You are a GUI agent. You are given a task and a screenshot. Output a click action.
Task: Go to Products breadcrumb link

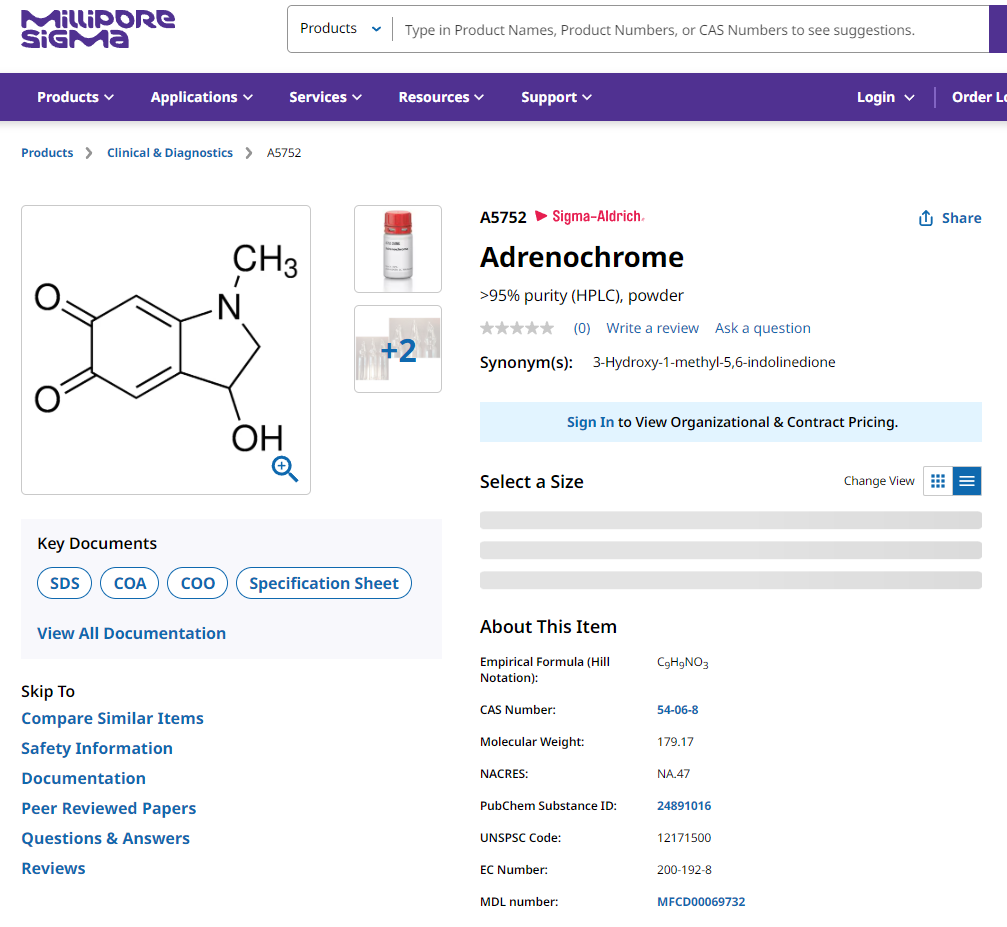tap(47, 153)
